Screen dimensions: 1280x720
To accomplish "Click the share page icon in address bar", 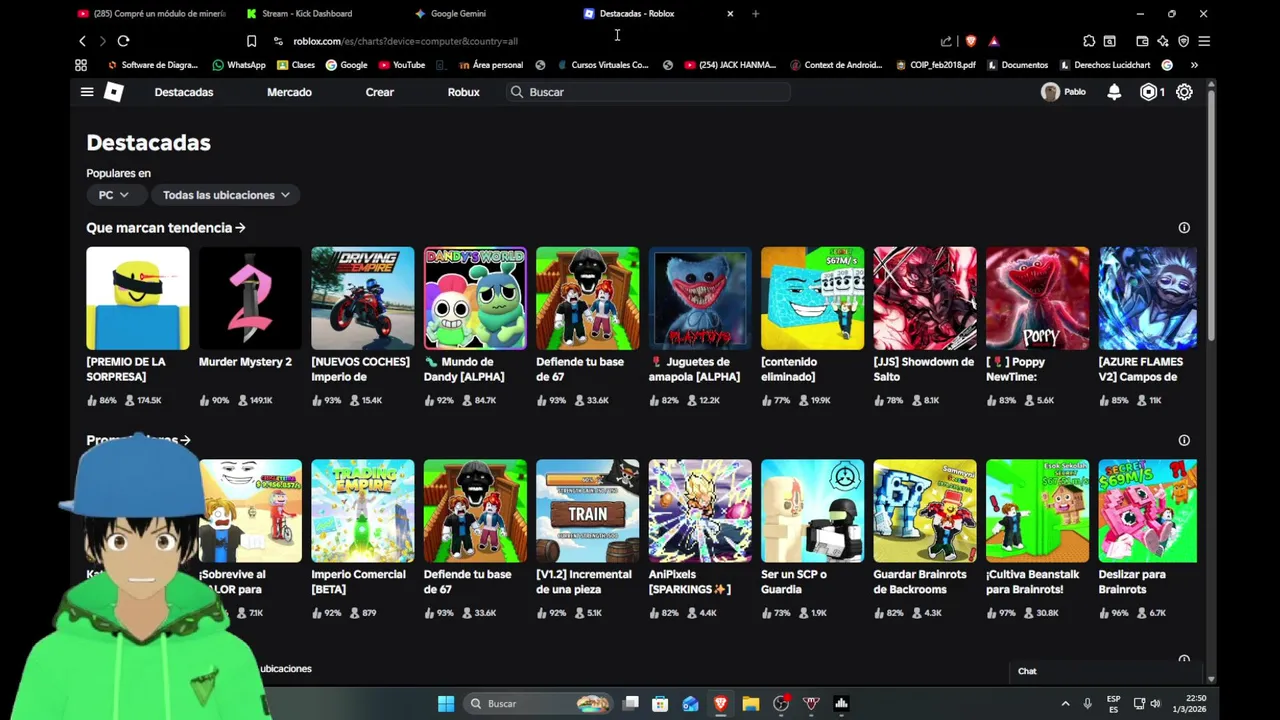I will pyautogui.click(x=946, y=41).
